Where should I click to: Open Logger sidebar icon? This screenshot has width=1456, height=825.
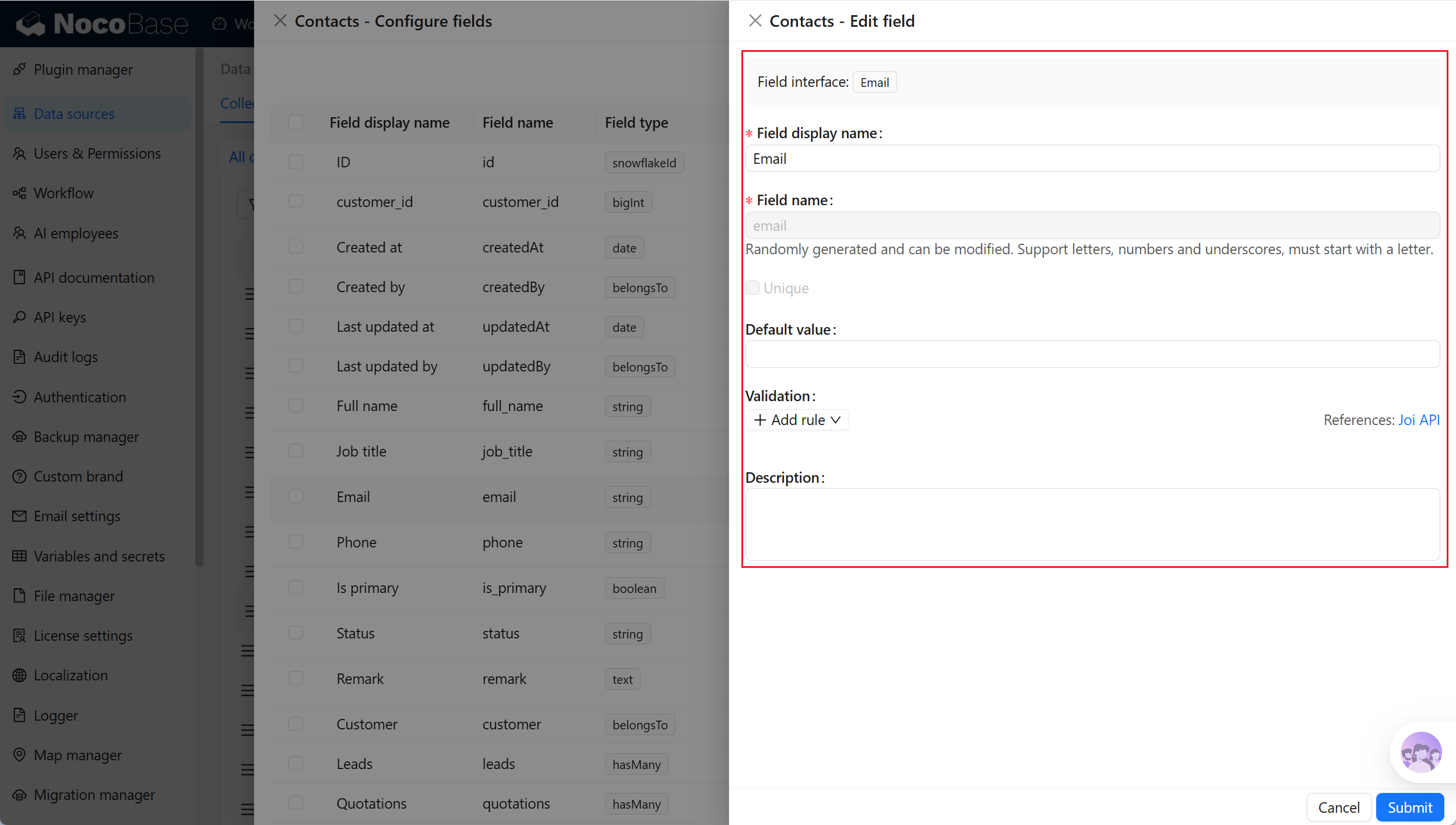19,715
